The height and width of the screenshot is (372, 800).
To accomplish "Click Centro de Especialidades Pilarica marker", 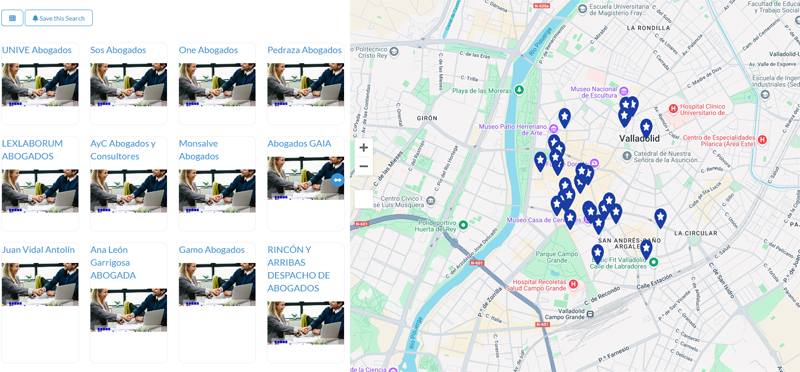I will pos(762,139).
